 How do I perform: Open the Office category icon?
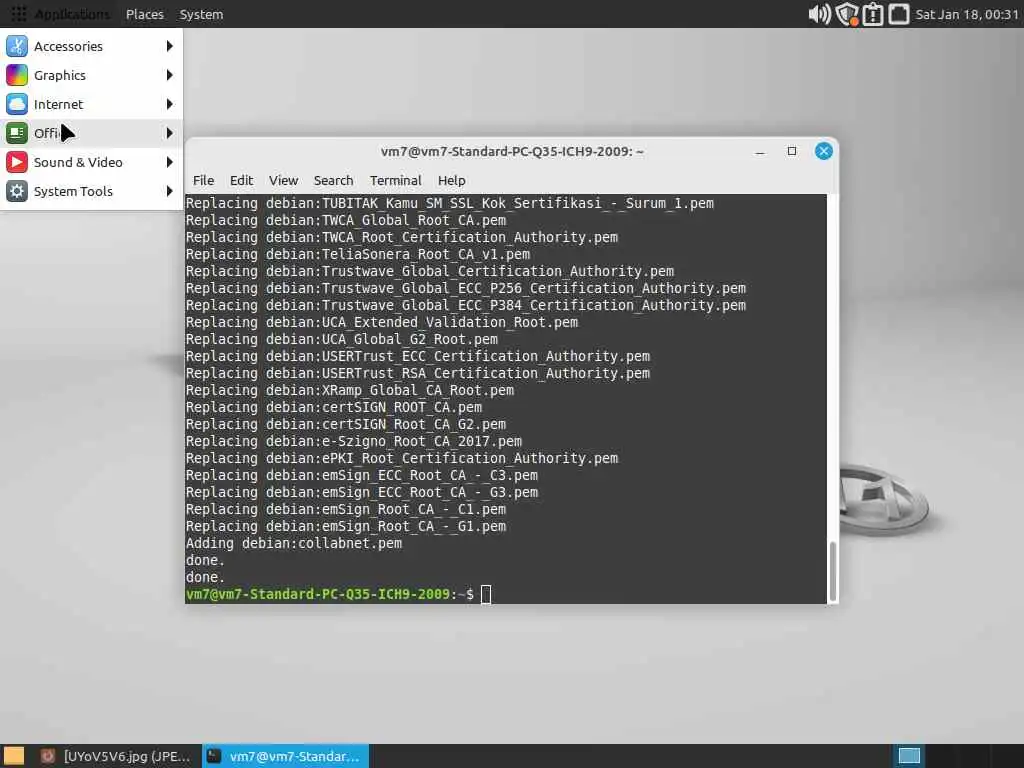coord(17,133)
